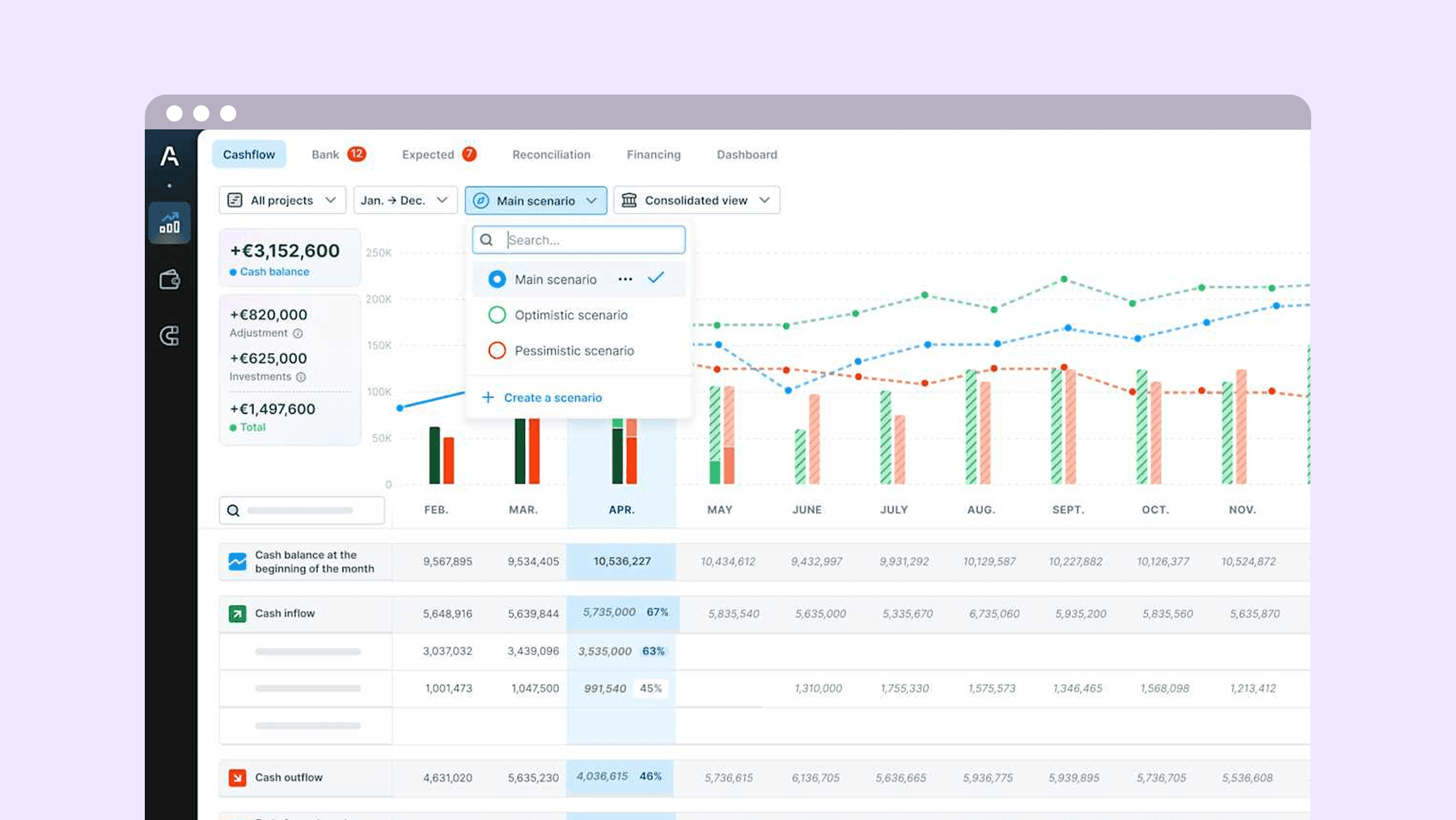Select the AUG. month column header
1456x820 pixels.
tap(981, 509)
